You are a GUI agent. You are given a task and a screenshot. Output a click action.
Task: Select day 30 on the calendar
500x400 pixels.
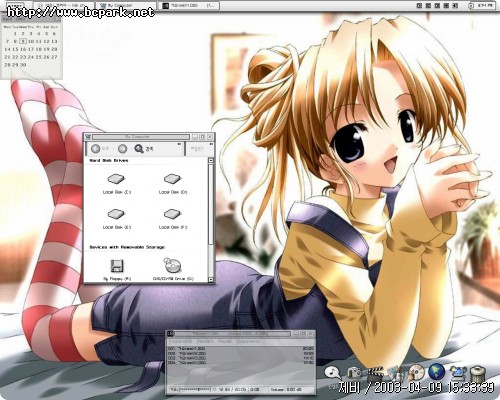(x=23, y=65)
